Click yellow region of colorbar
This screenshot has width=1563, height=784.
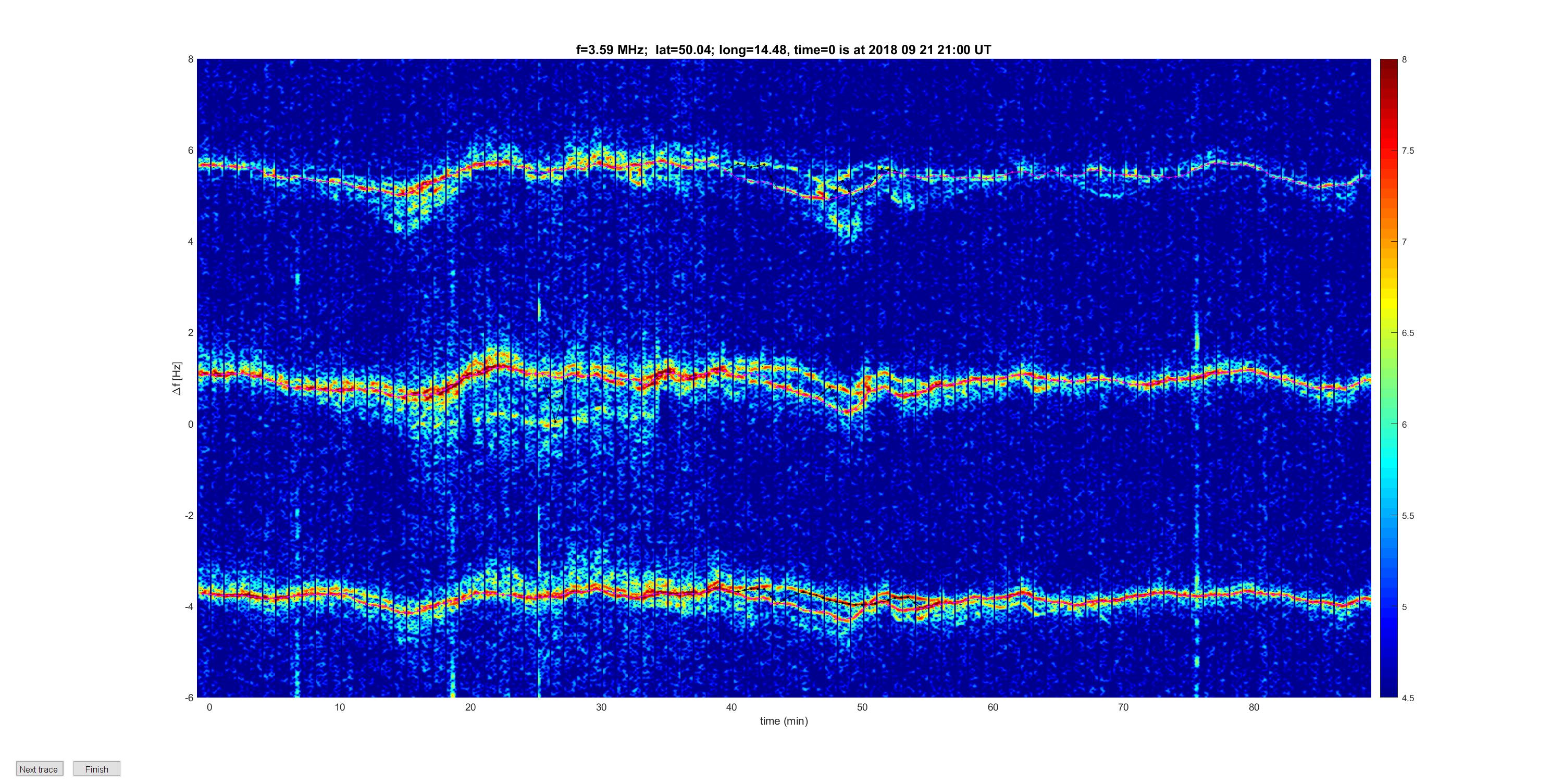pos(1389,303)
